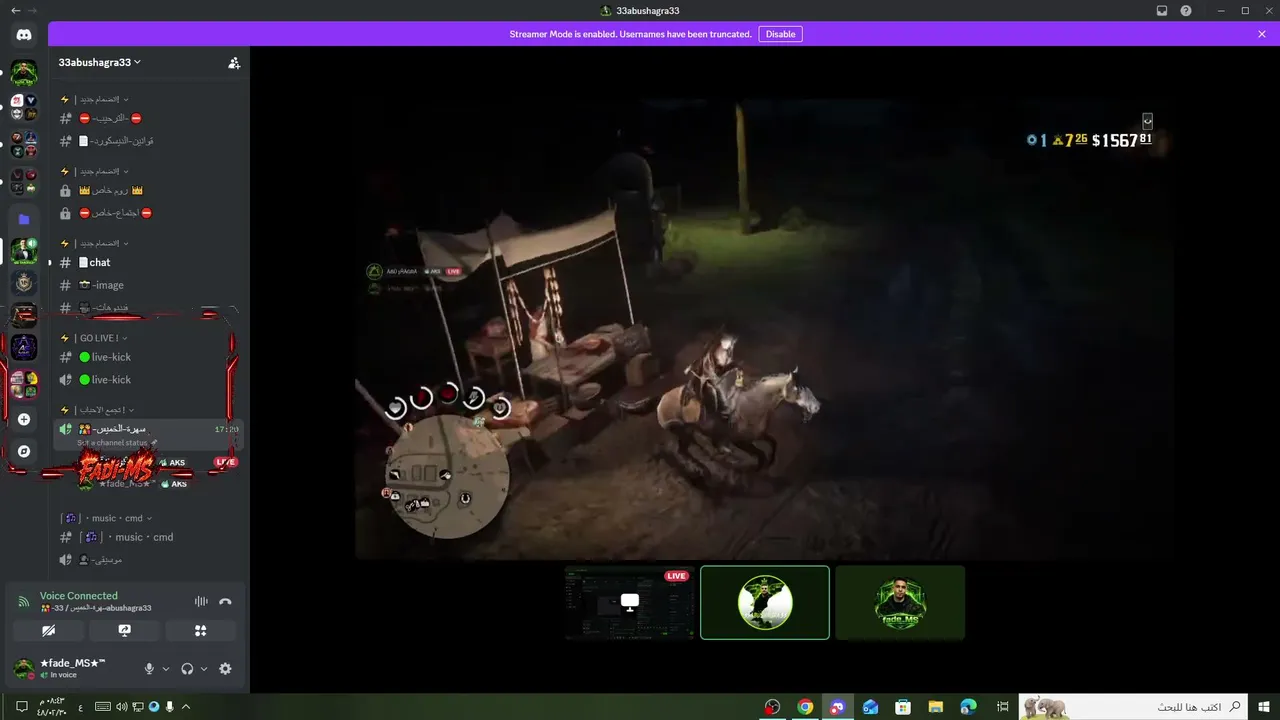Open the Discover servers compass icon

pos(24,451)
